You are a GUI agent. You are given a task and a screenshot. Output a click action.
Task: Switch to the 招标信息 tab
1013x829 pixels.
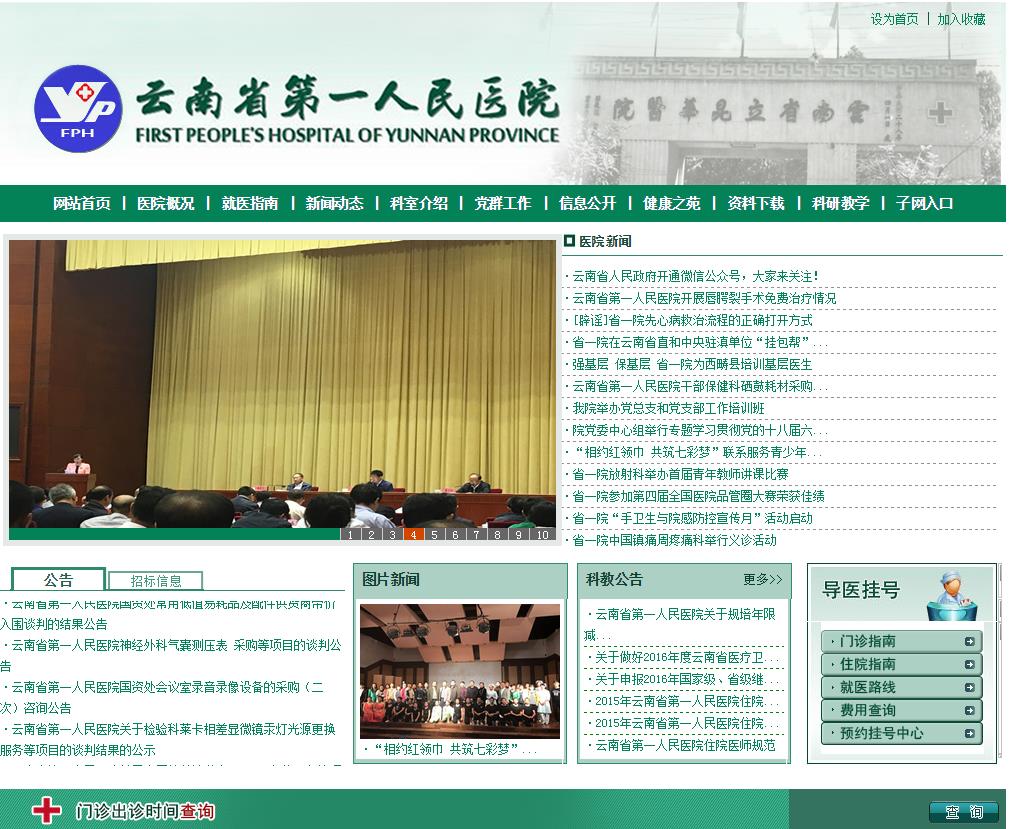point(156,580)
